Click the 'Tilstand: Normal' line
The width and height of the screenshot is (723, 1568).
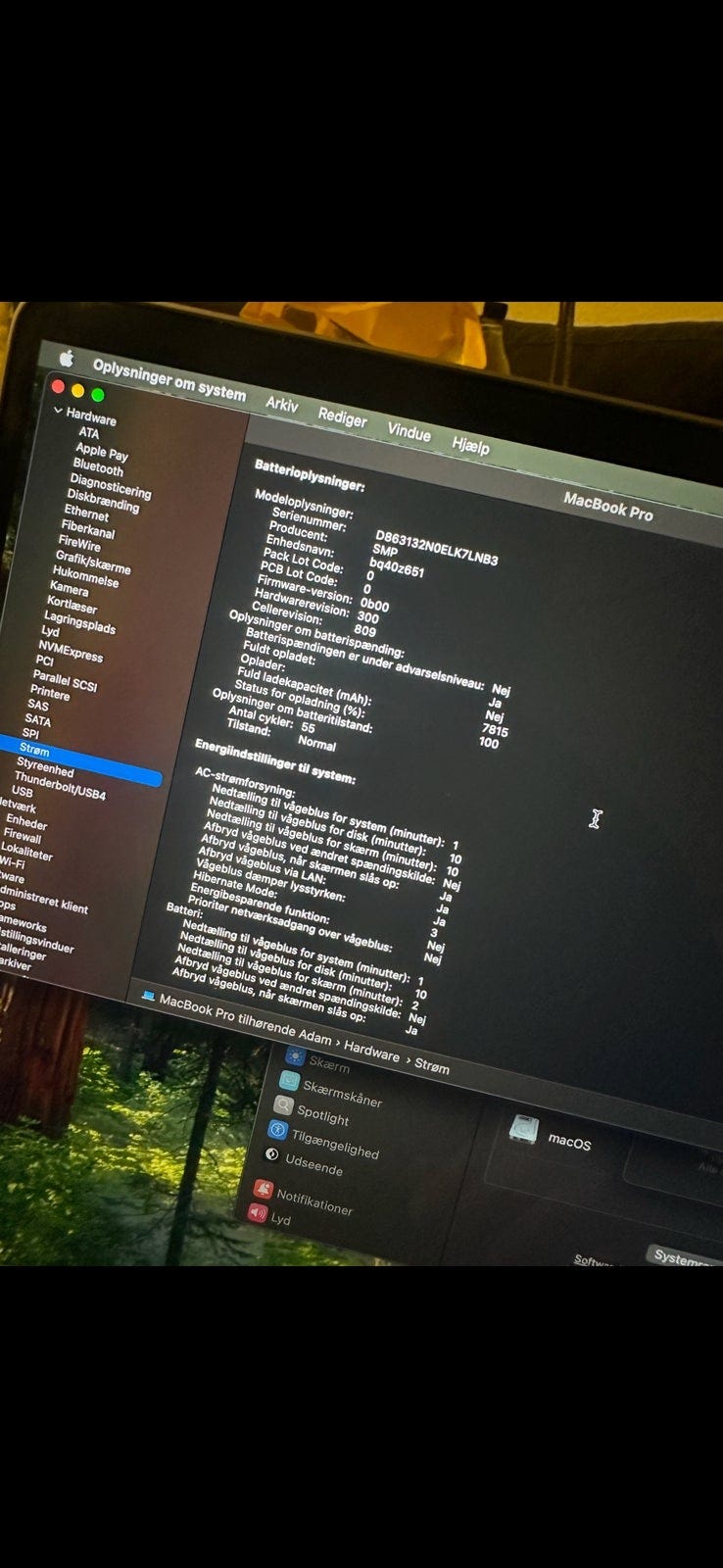click(281, 737)
